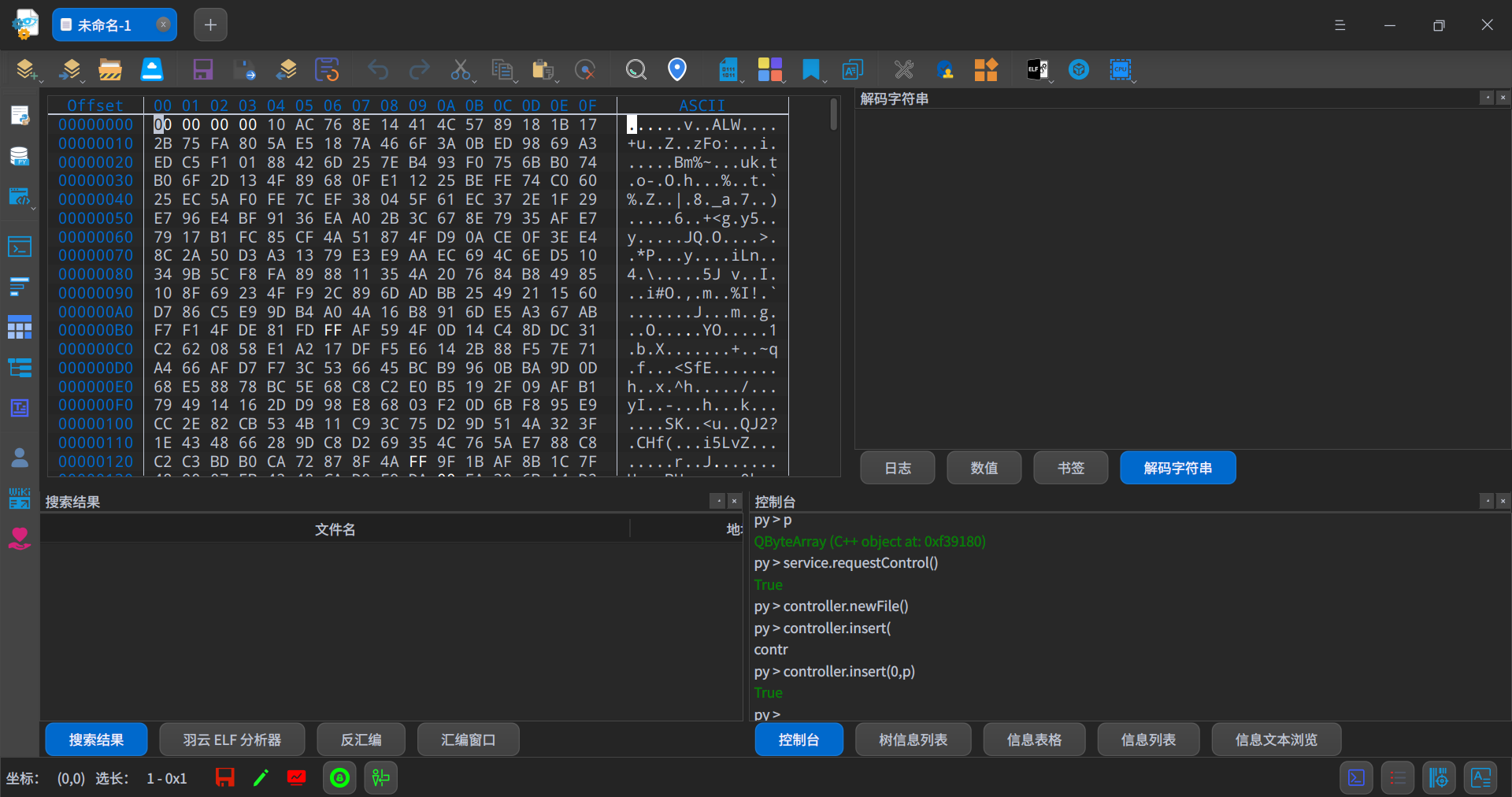The height and width of the screenshot is (797, 1512).
Task: Expand the new file layers dropdown
Action: tap(40, 80)
